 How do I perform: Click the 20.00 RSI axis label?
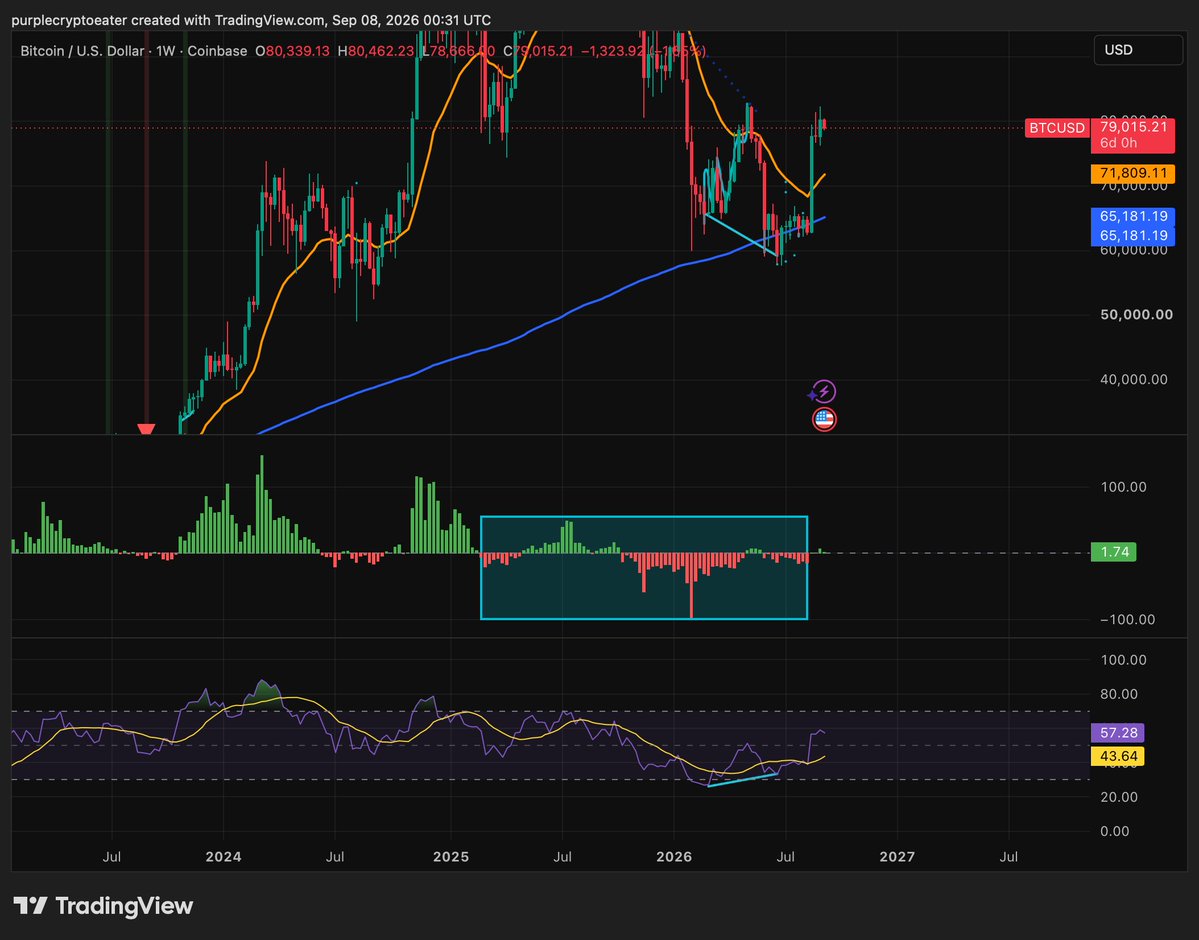point(1119,797)
